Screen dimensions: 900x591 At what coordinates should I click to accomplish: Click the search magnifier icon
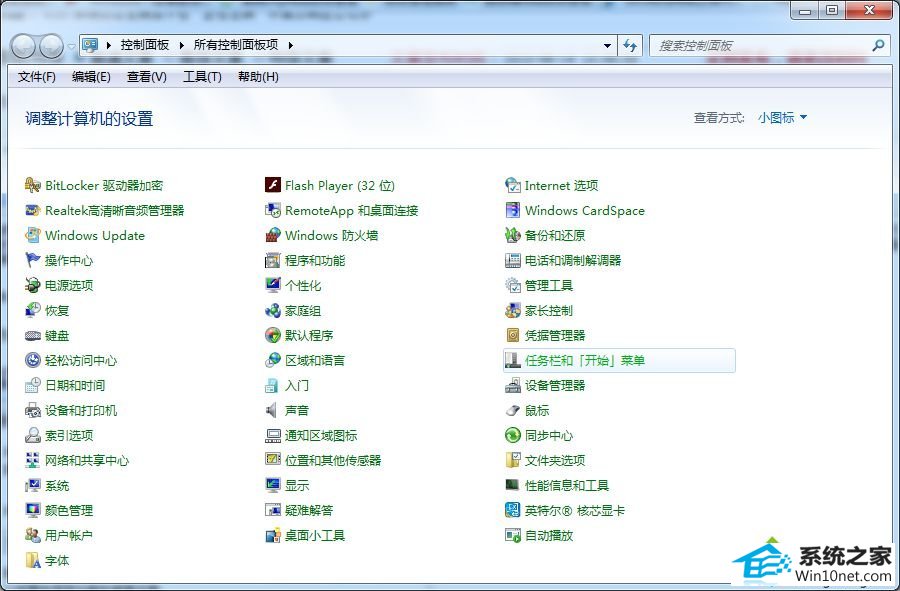[x=878, y=45]
